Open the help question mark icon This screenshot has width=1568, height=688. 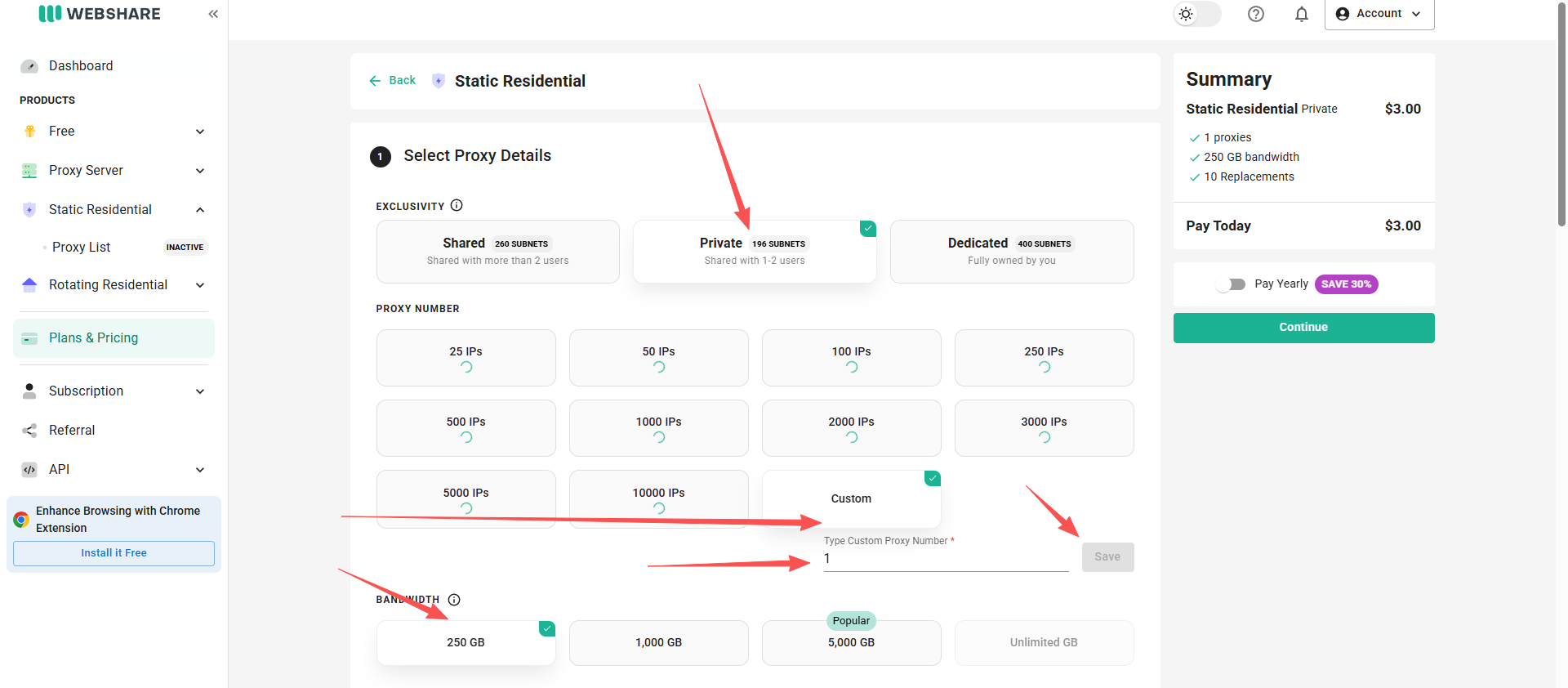(1256, 14)
